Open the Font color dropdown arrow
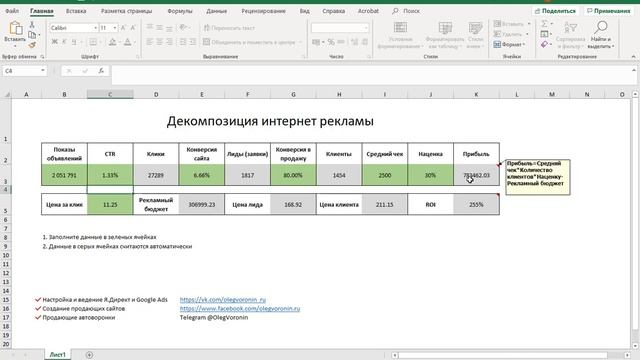 135,42
